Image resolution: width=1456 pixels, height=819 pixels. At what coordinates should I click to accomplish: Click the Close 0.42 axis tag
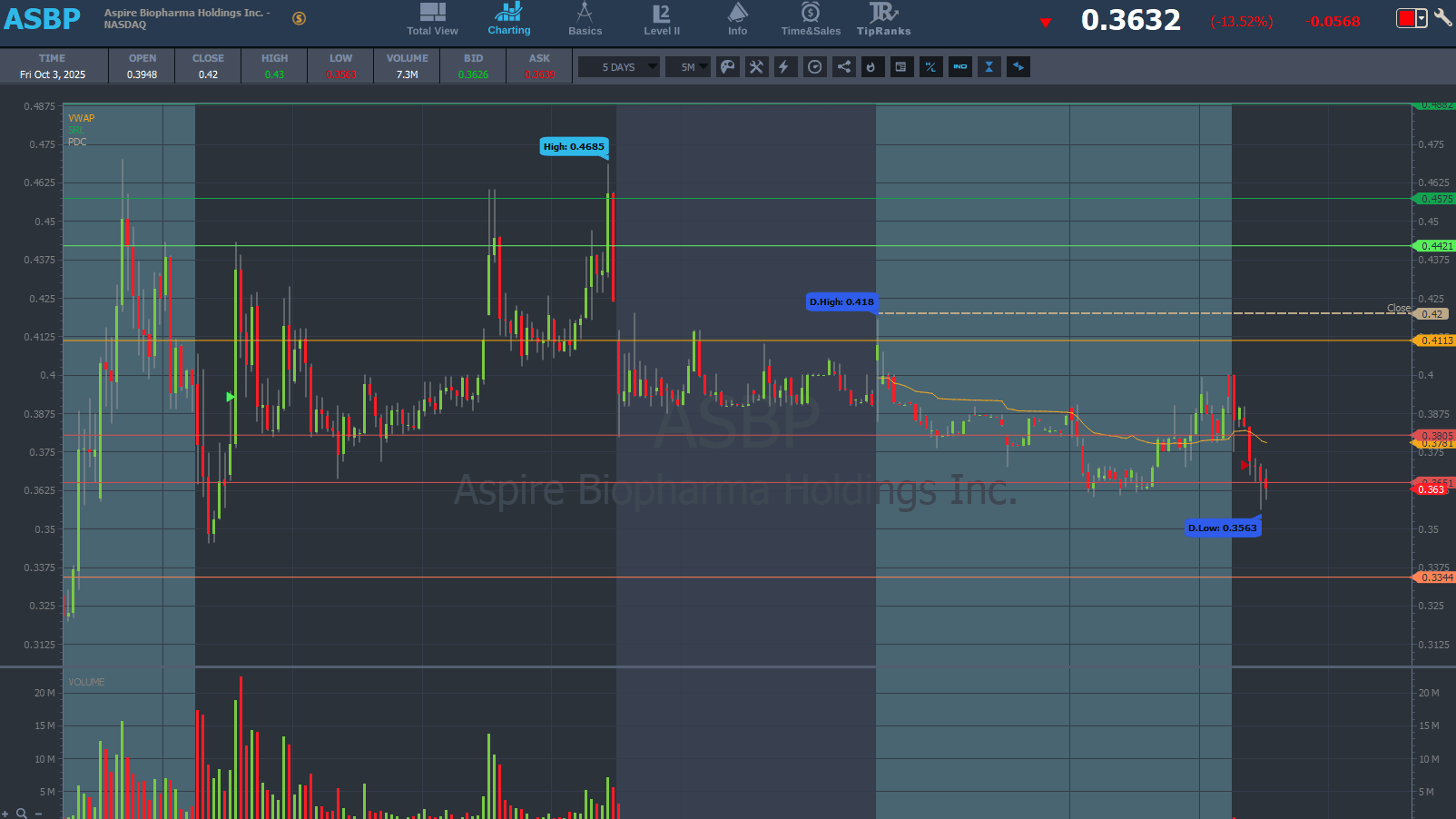[1431, 314]
